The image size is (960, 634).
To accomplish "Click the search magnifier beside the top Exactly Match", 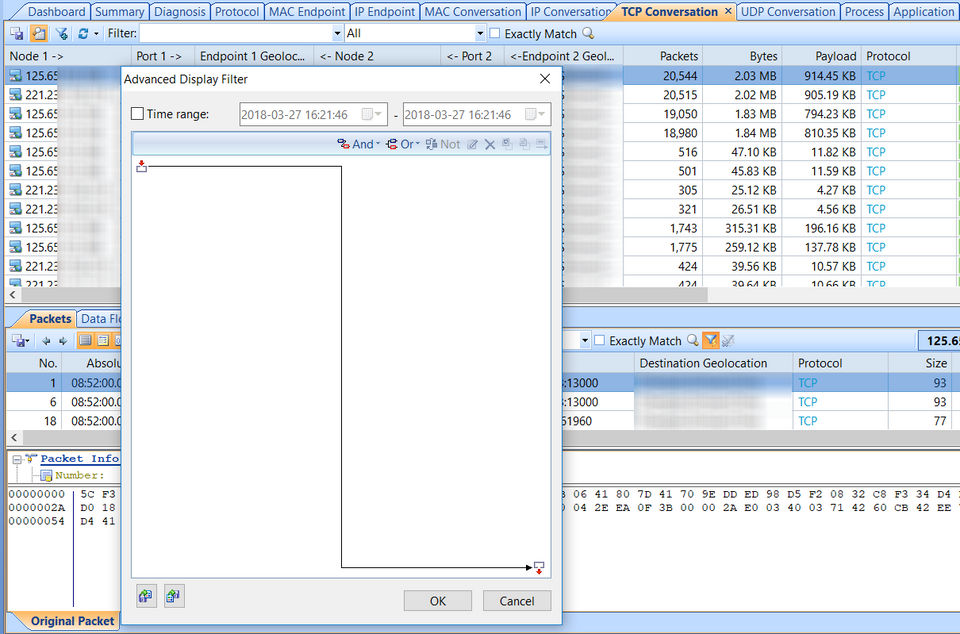I will point(588,34).
